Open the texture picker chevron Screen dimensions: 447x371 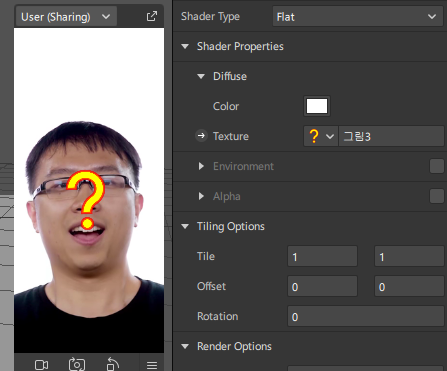coord(330,136)
